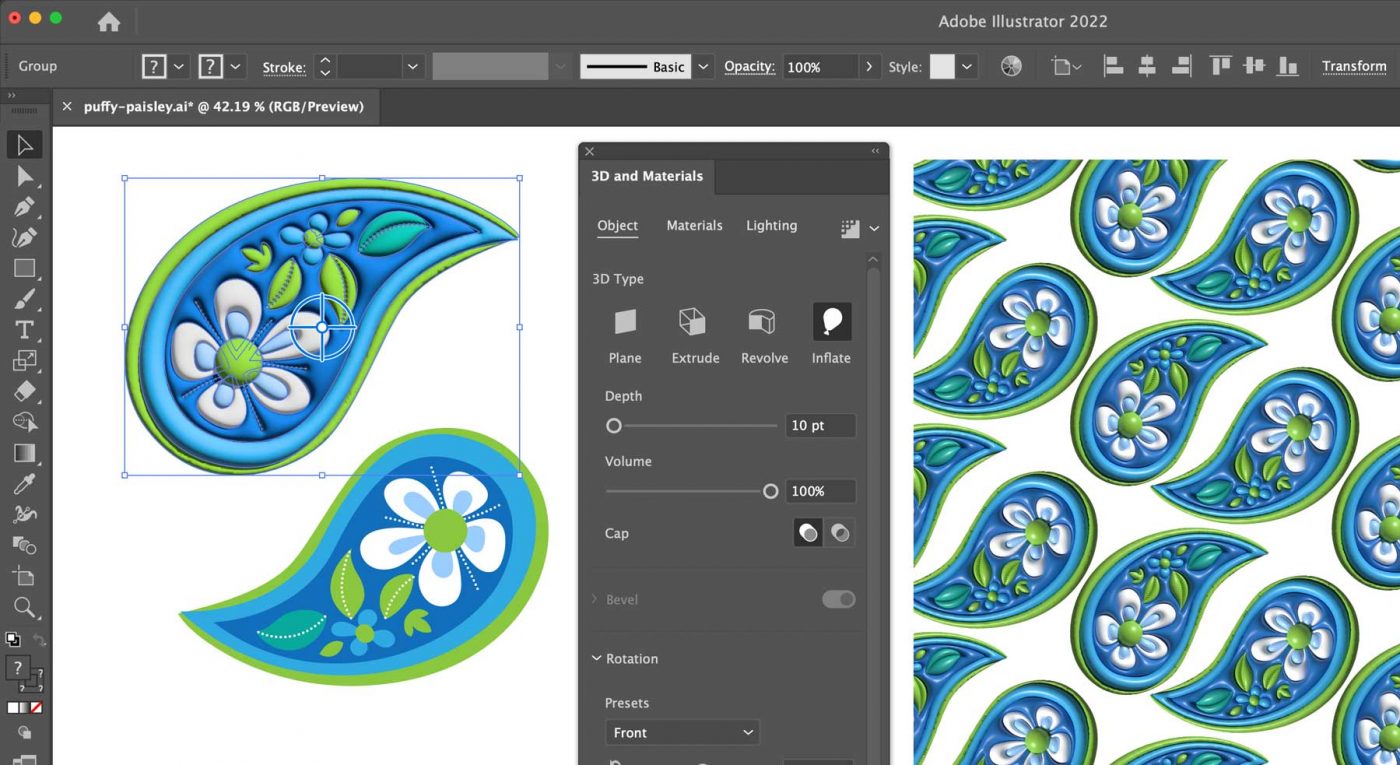Pick the Eyedropper tool
The width and height of the screenshot is (1400, 765).
coord(25,483)
